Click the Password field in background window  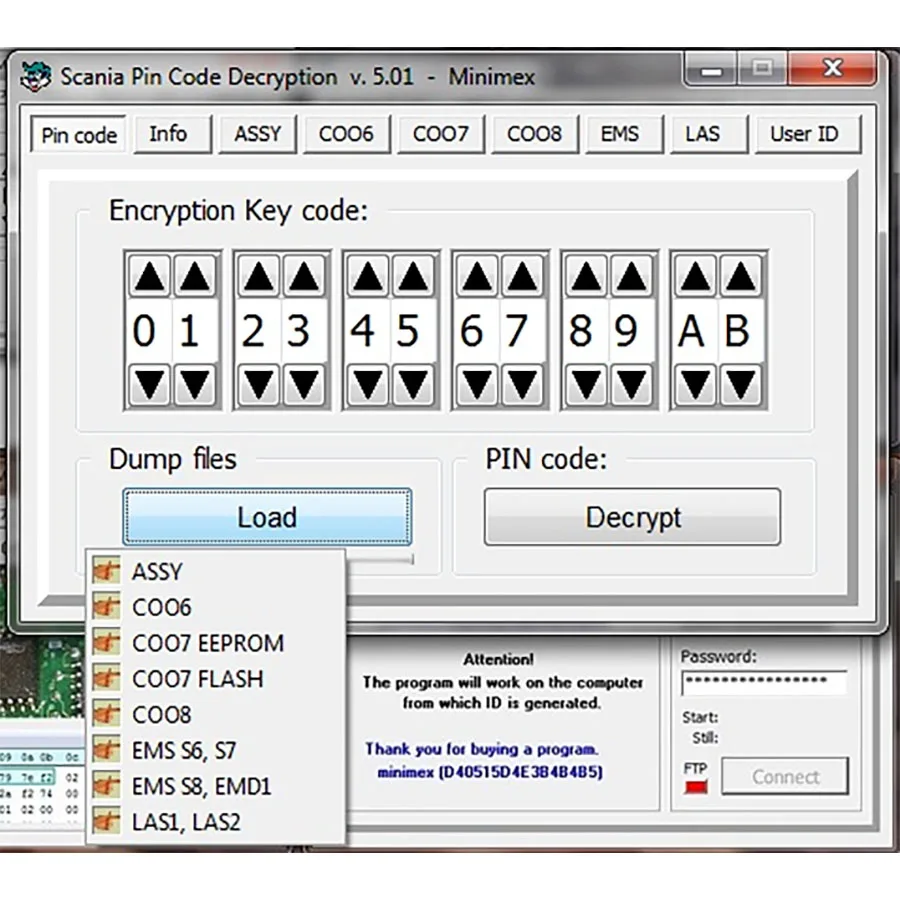coord(764,683)
